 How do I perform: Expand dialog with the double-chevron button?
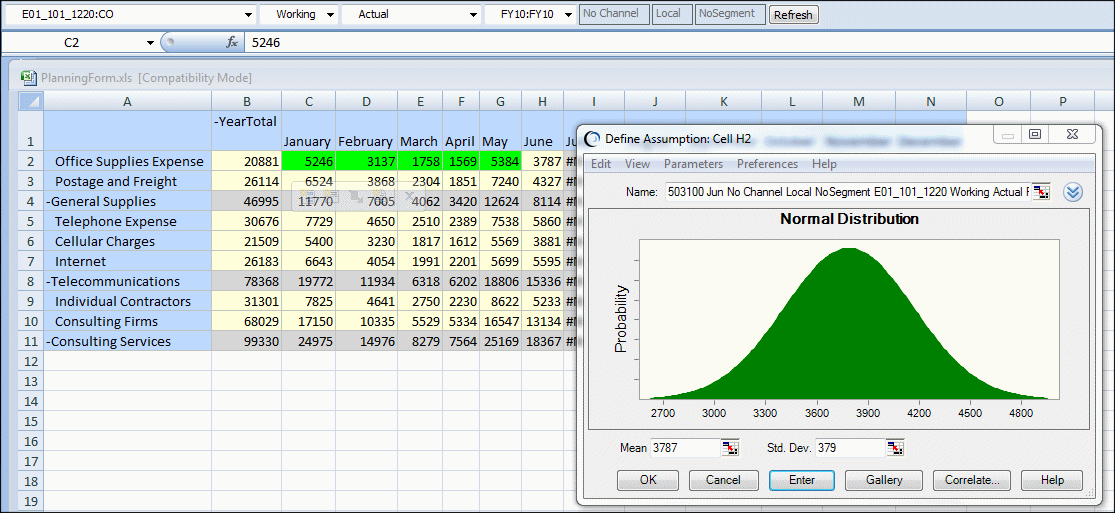click(1073, 192)
